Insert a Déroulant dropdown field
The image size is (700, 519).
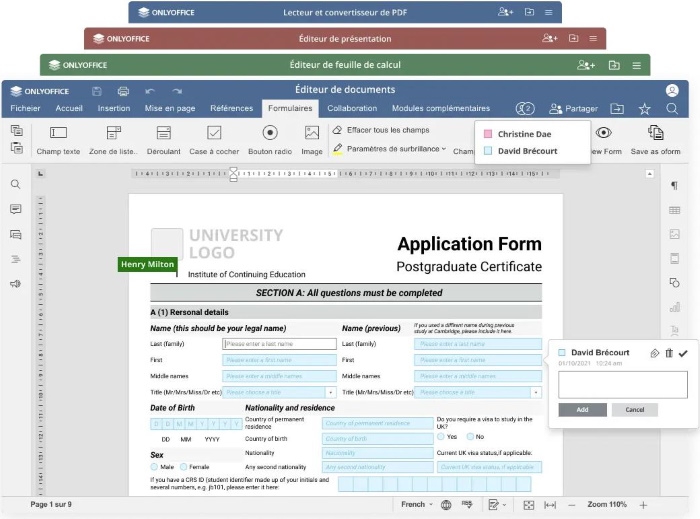click(x=164, y=140)
